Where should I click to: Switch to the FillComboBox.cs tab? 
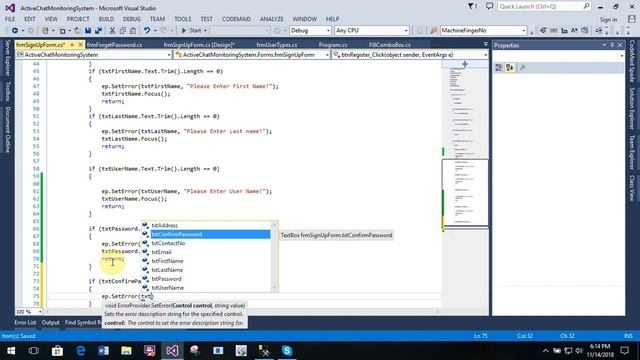click(x=389, y=45)
